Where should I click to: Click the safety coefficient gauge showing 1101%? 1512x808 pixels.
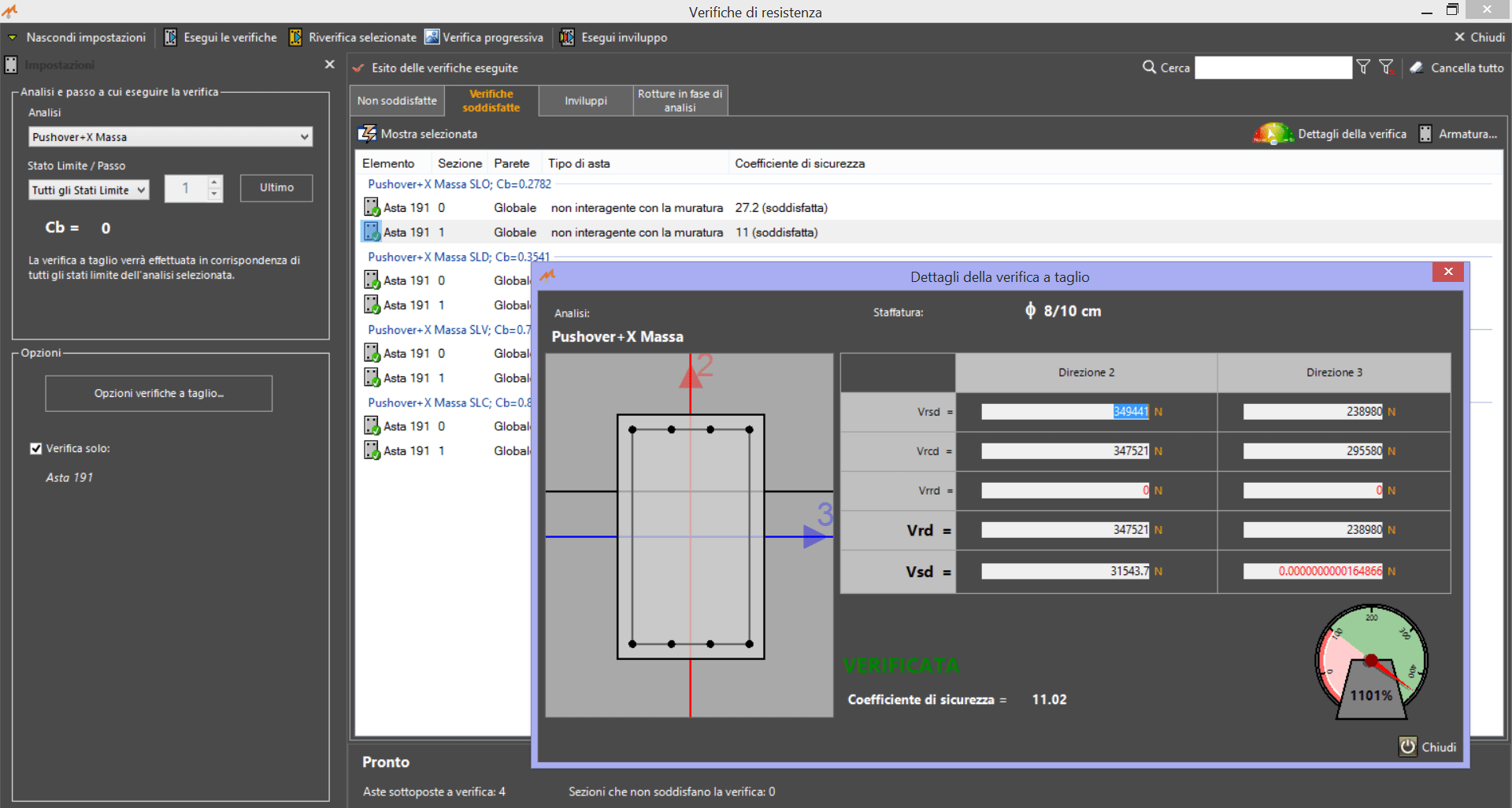(x=1371, y=662)
